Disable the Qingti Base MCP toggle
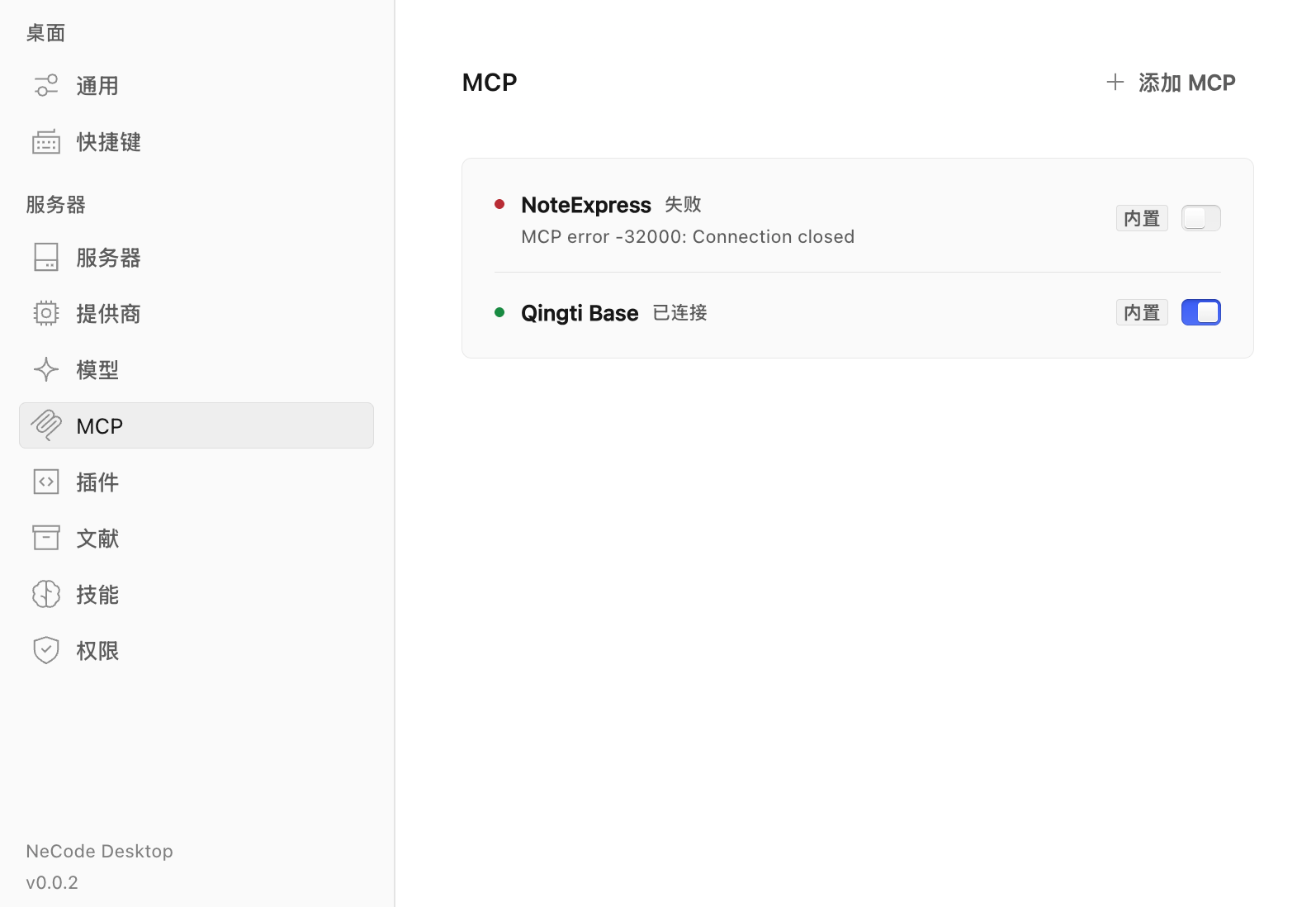Screen dimensions: 1316x907 click(x=1200, y=312)
